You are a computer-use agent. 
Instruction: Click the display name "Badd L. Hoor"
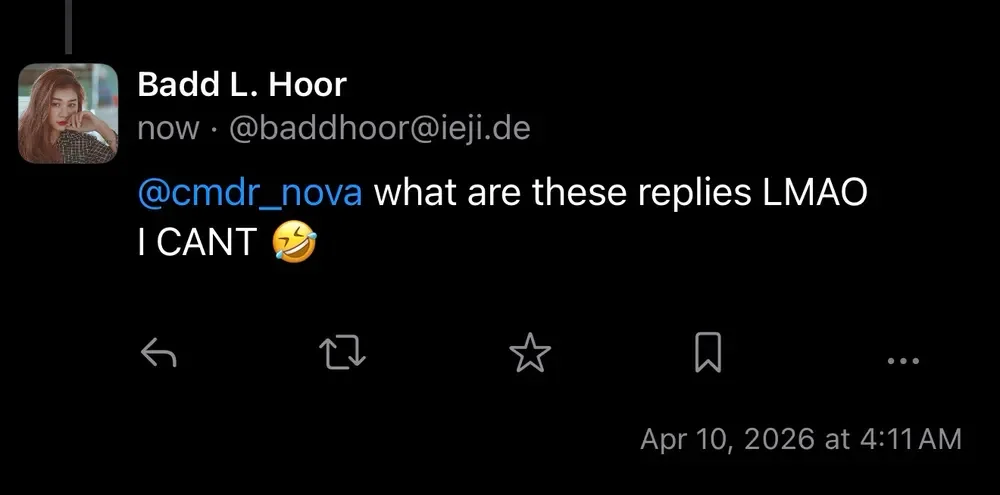(x=241, y=85)
